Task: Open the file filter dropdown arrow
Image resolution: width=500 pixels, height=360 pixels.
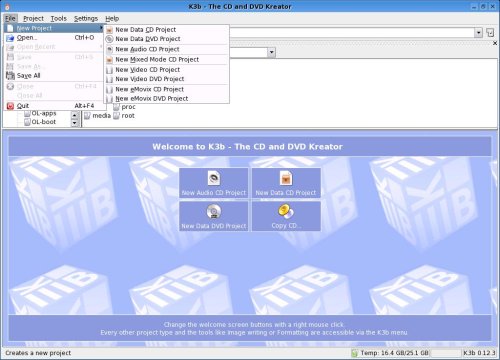Action: (x=271, y=52)
